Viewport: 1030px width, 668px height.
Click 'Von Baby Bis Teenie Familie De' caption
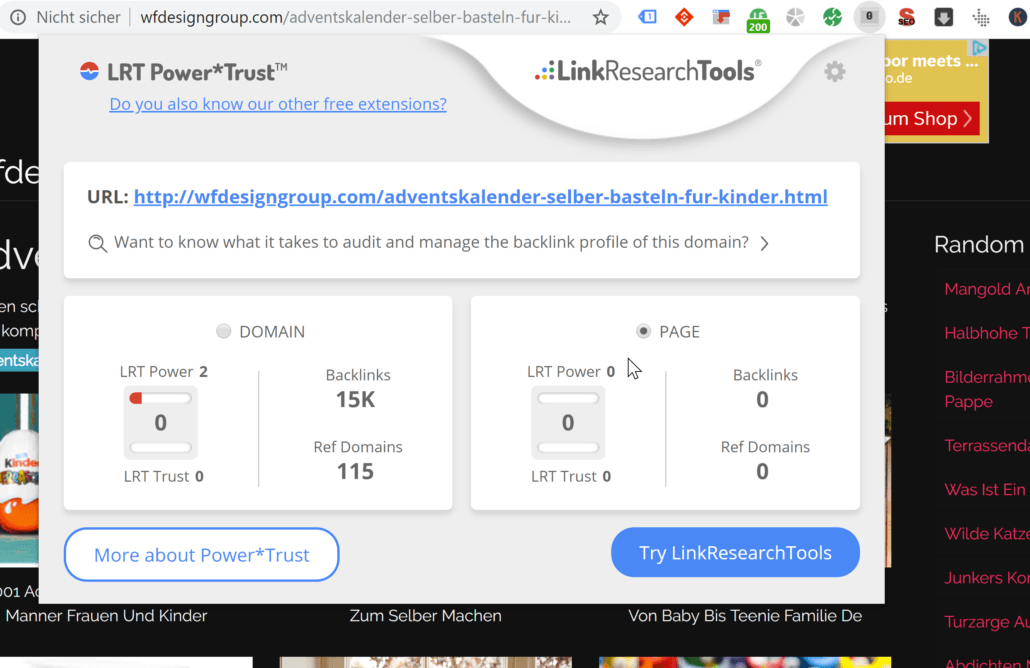(x=745, y=615)
